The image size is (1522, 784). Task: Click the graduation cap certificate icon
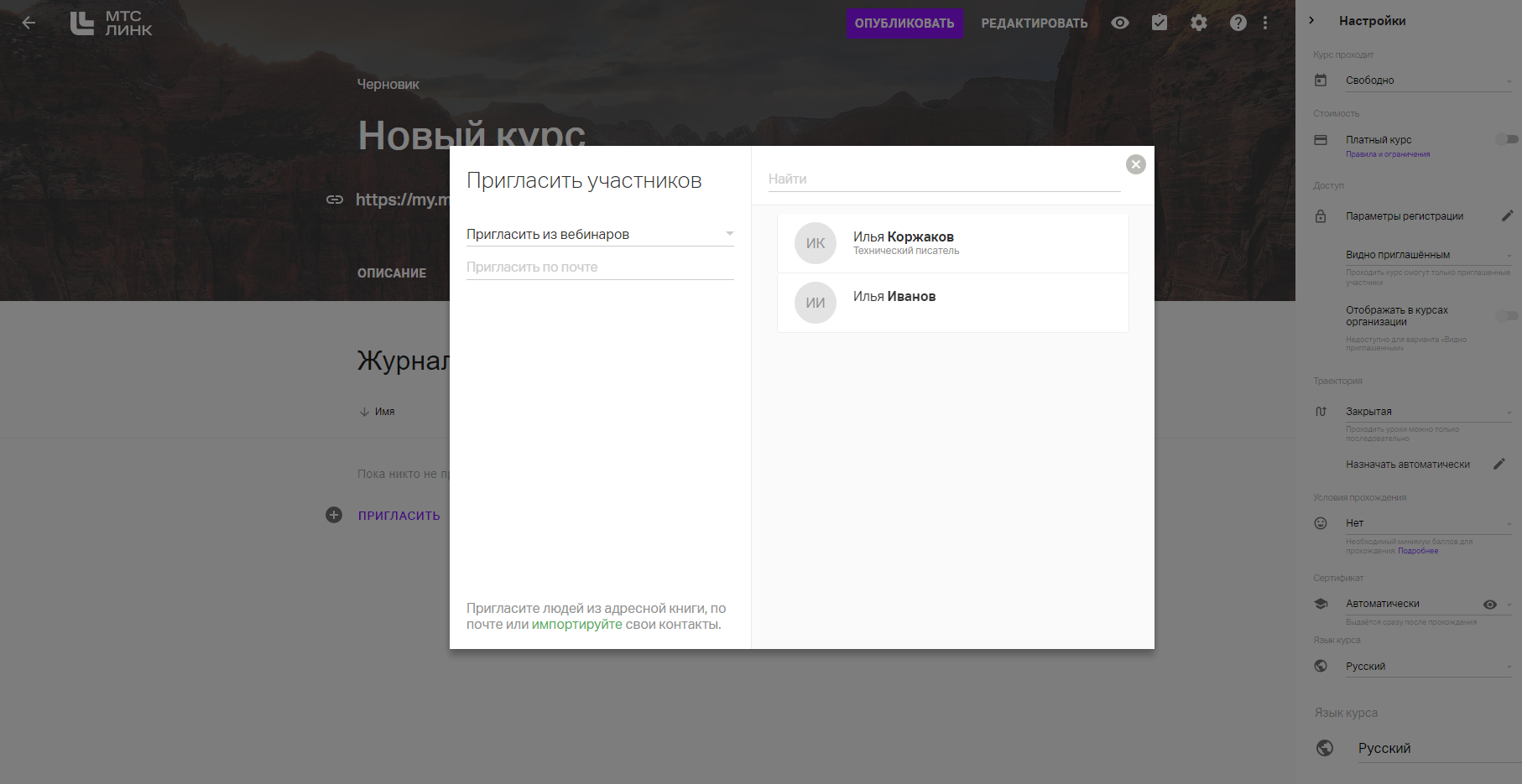[x=1321, y=604]
